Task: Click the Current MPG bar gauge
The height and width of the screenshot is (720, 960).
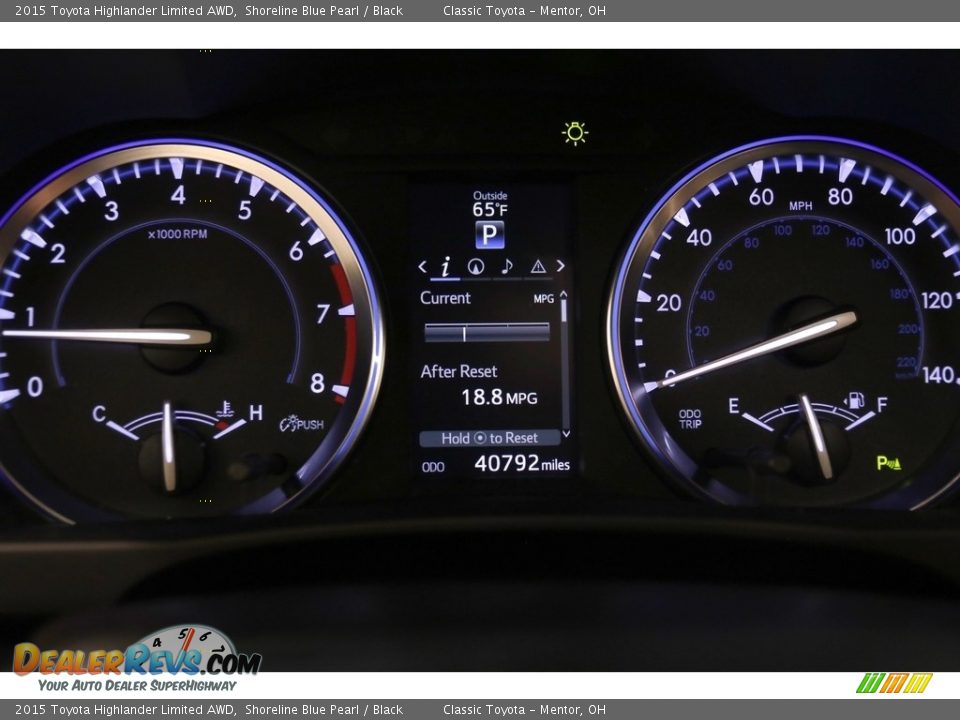Action: [487, 332]
